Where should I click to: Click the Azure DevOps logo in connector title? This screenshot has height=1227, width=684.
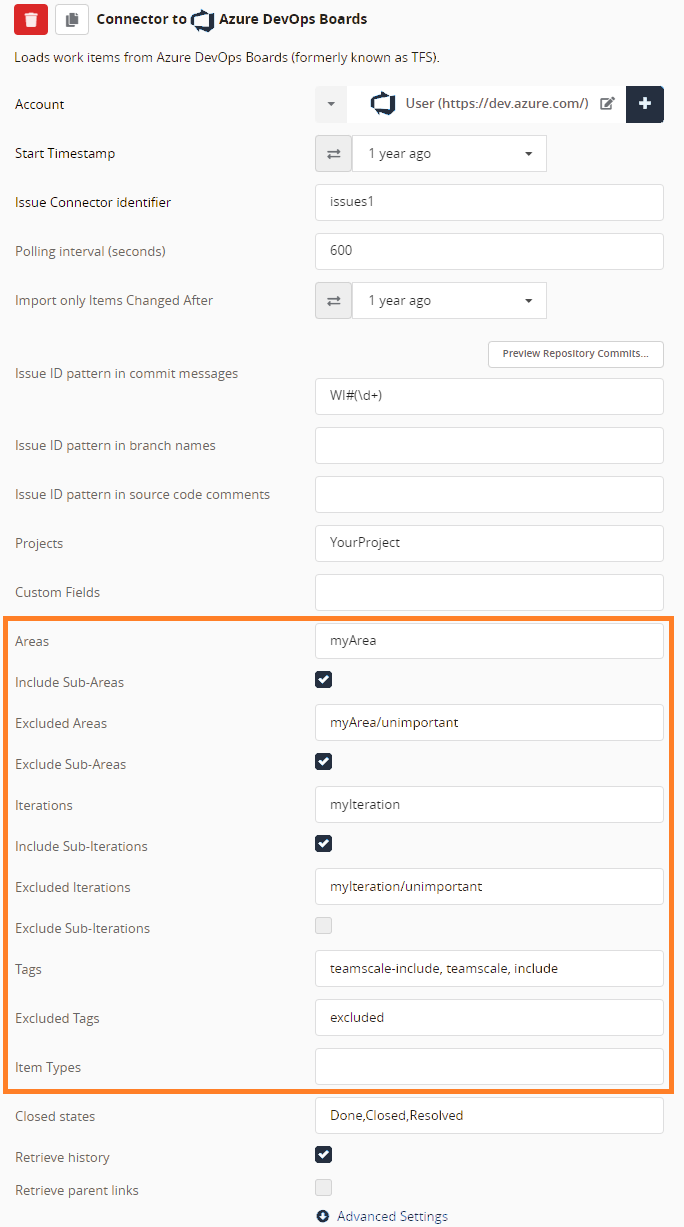pyautogui.click(x=203, y=19)
